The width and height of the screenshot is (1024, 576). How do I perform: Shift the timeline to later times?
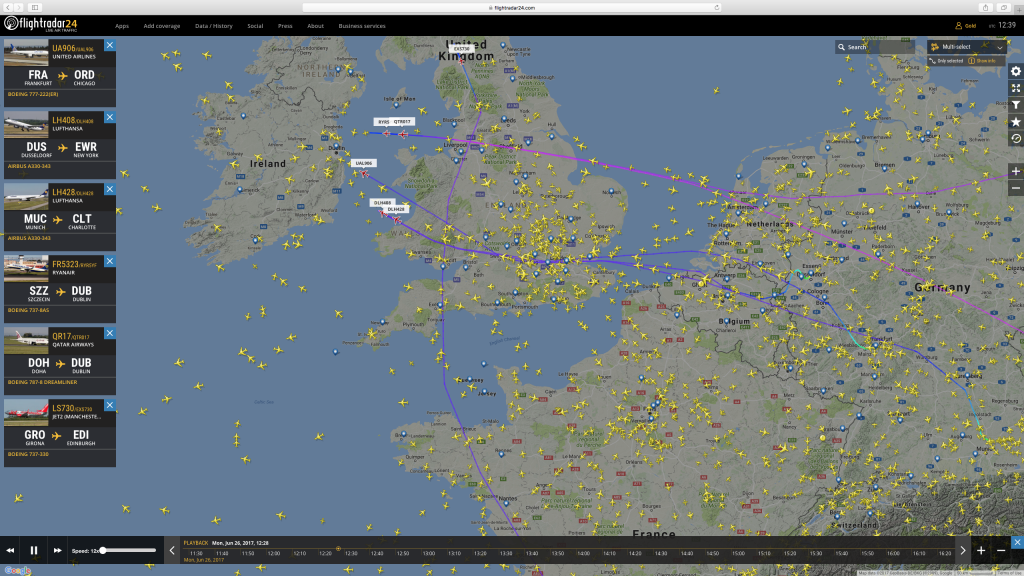(x=963, y=551)
